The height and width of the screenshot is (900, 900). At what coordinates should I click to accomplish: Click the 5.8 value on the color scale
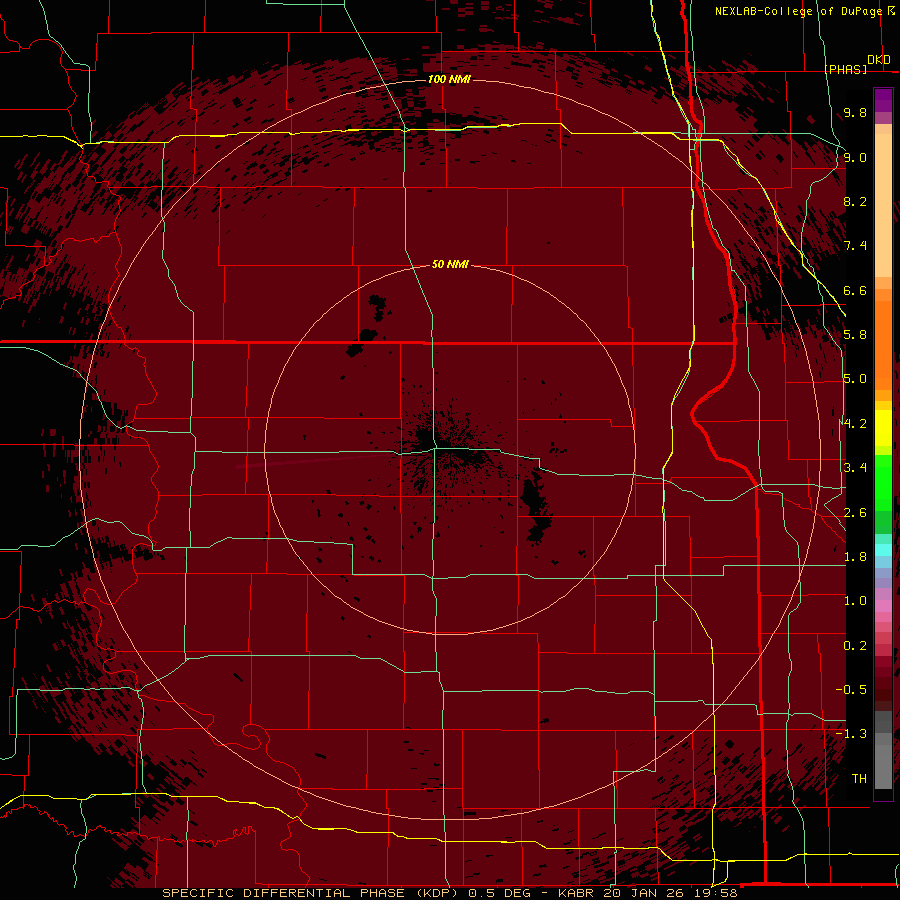(x=855, y=335)
